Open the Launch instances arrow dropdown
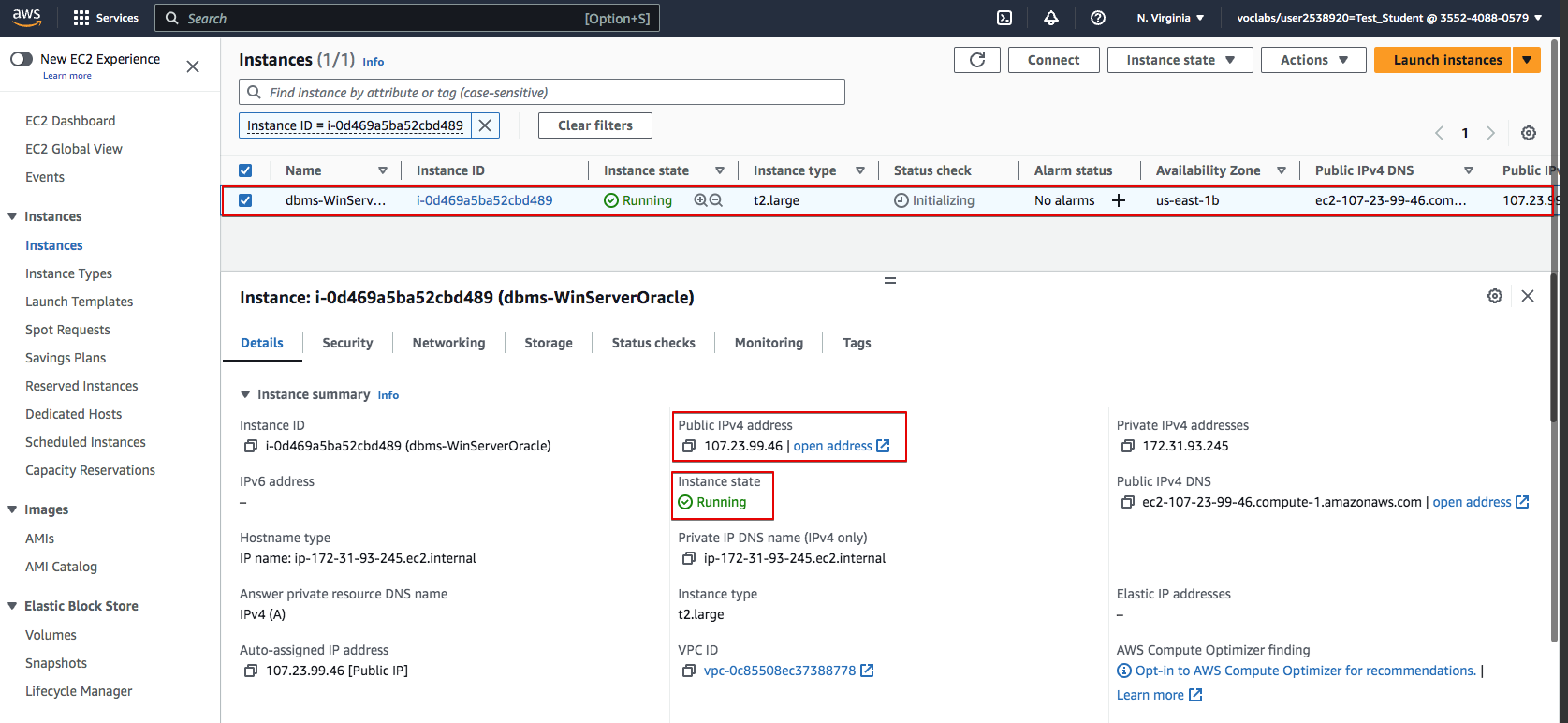This screenshot has height=723, width=1568. pyautogui.click(x=1527, y=60)
